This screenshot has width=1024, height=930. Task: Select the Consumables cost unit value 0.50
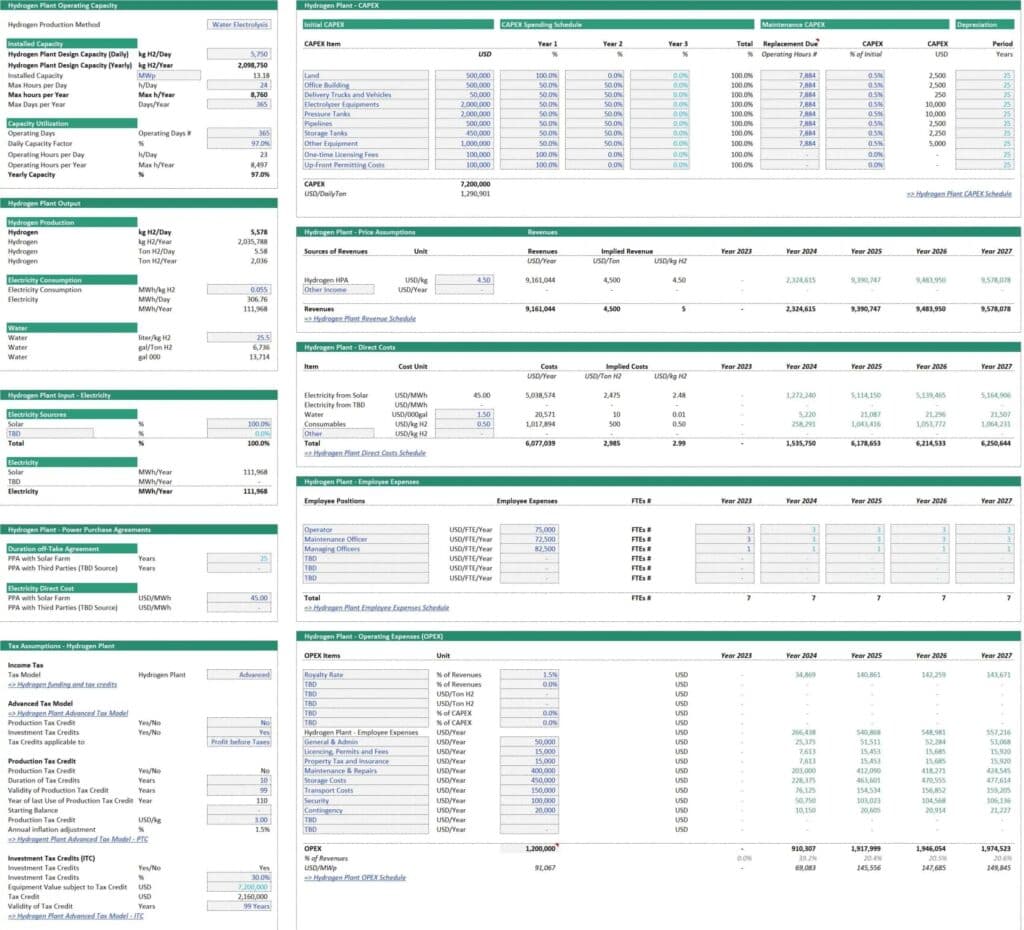click(x=464, y=425)
